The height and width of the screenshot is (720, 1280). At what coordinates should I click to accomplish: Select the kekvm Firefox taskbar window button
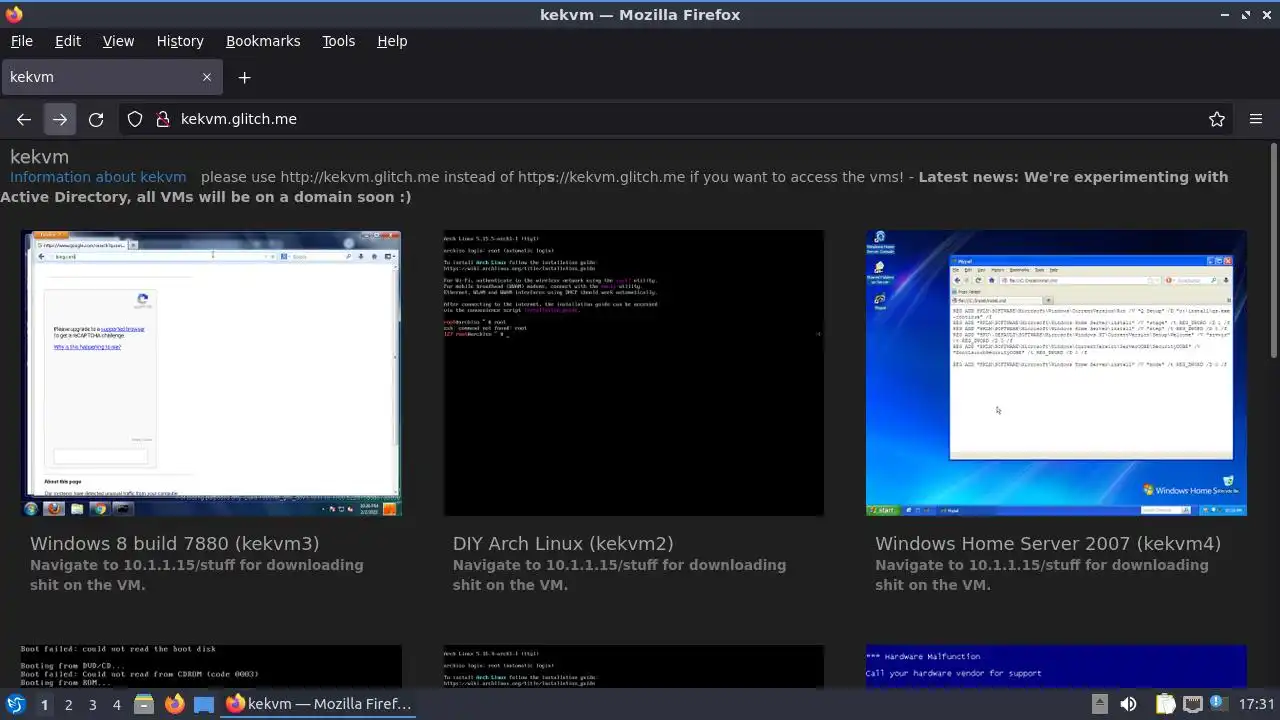[319, 704]
